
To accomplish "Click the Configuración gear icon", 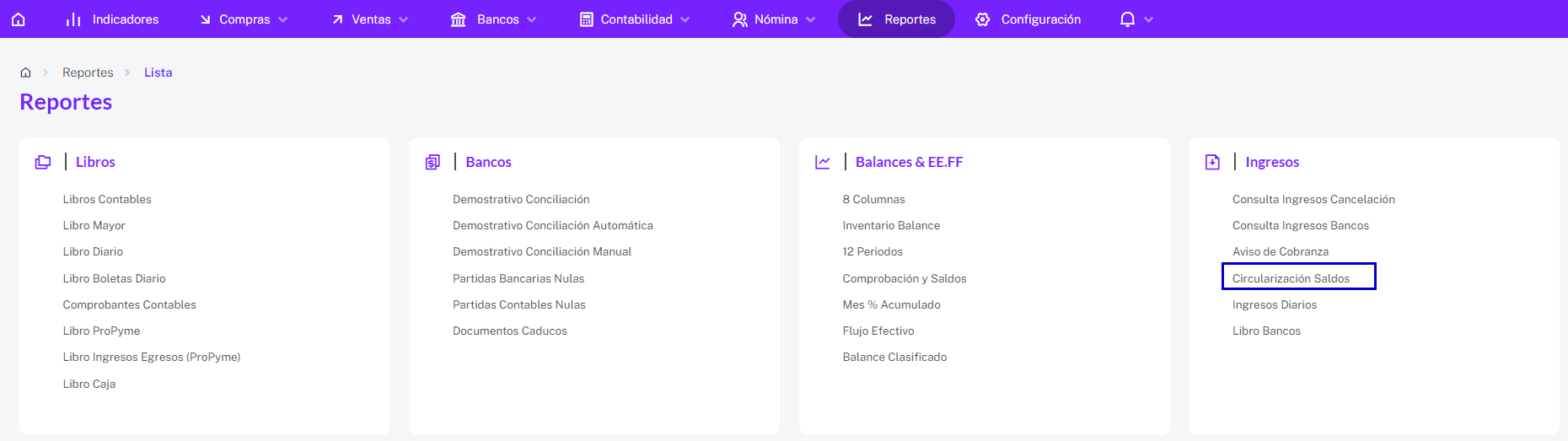I will pyautogui.click(x=983, y=19).
